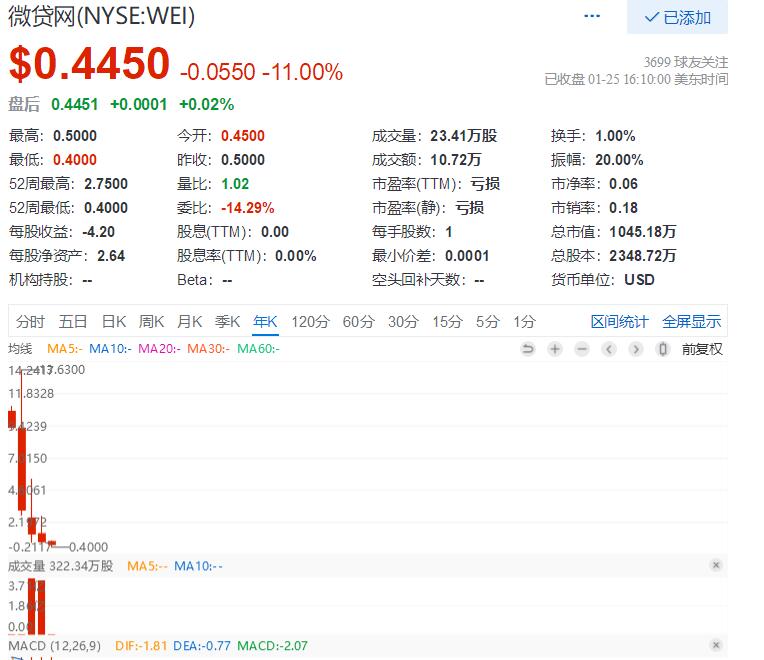The image size is (764, 660).
Task: Click the 振幅 value 20.00%
Action: (619, 160)
